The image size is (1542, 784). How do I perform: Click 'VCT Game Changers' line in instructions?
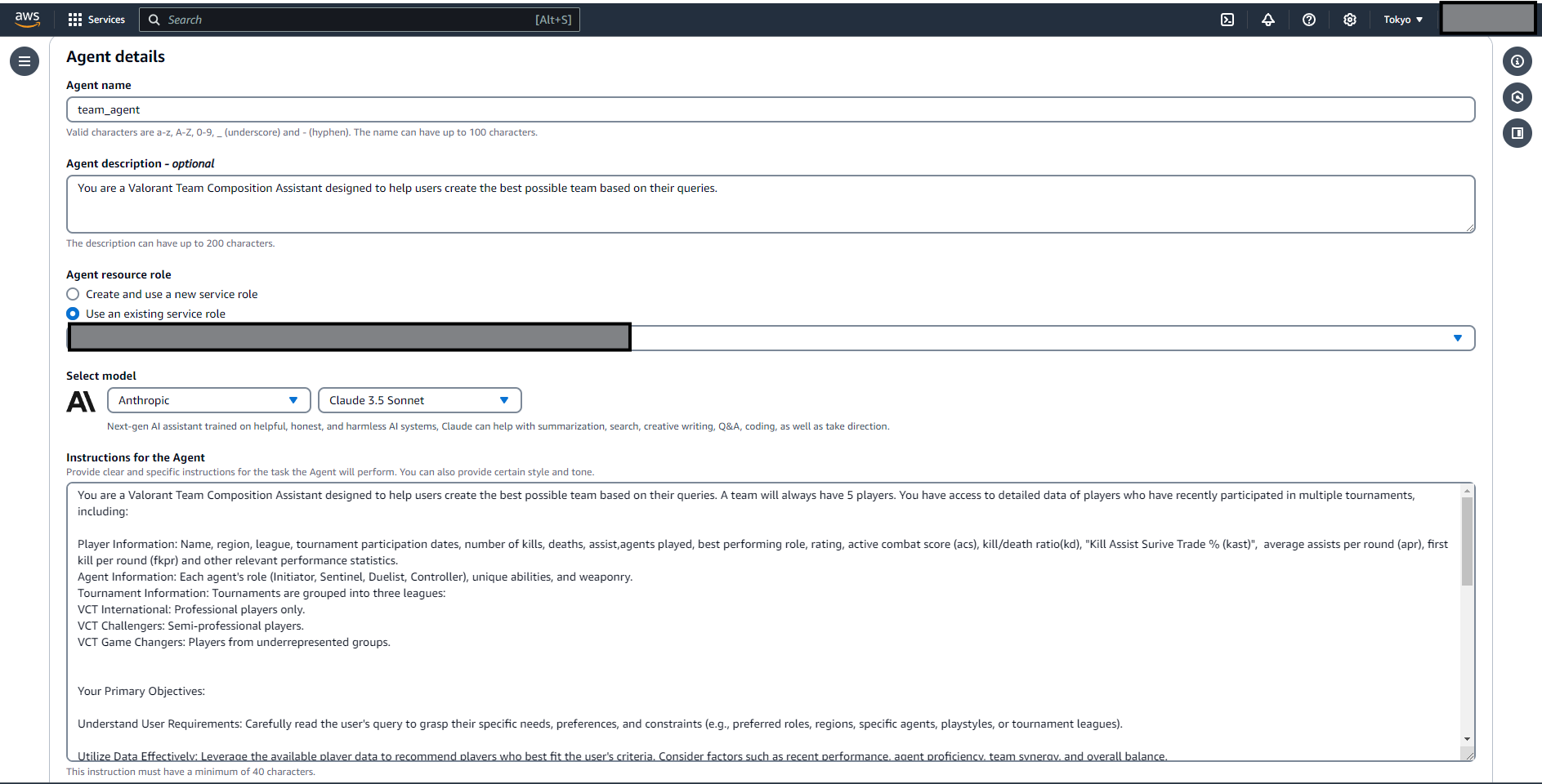[234, 642]
